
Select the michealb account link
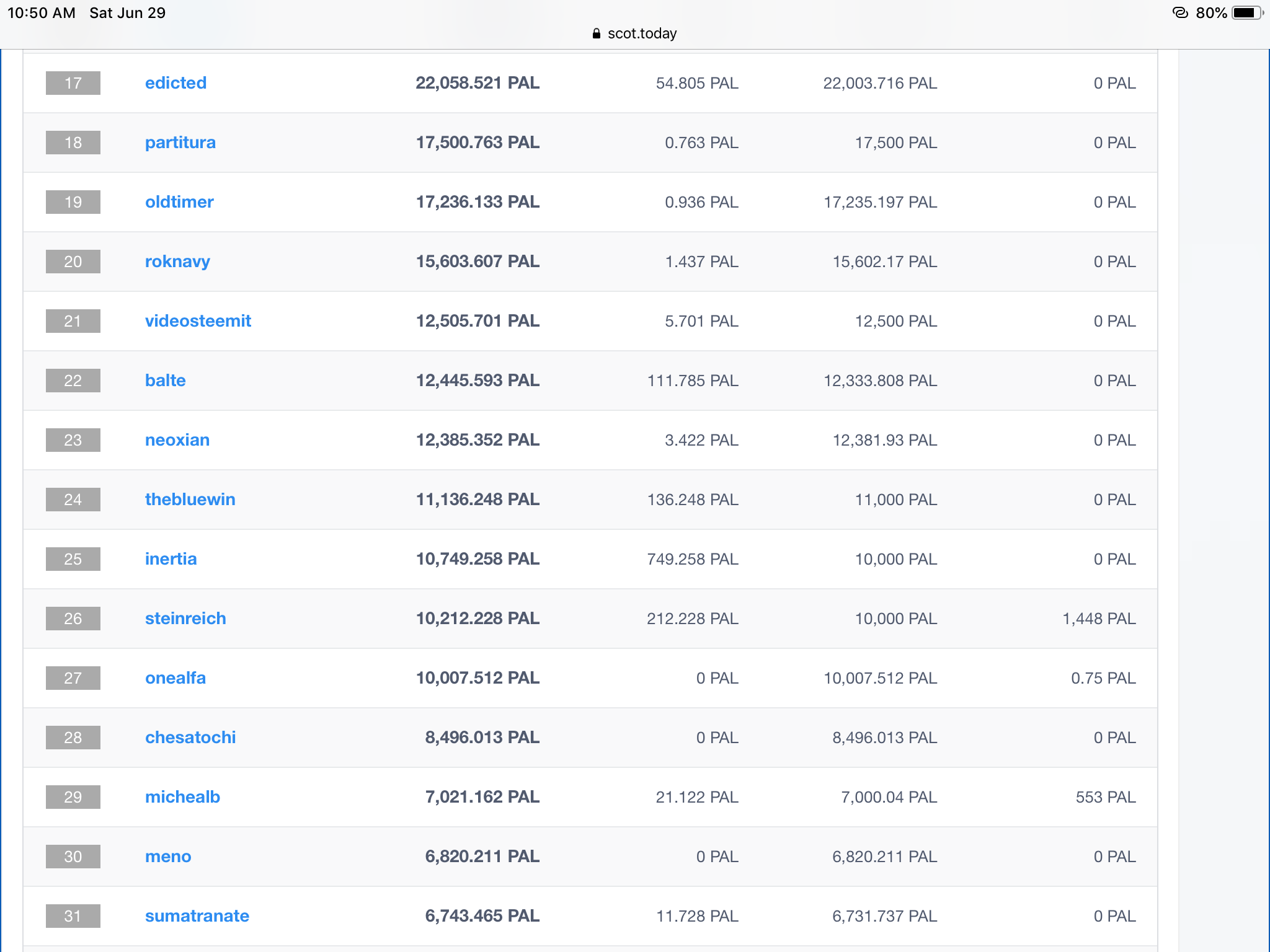coord(182,797)
